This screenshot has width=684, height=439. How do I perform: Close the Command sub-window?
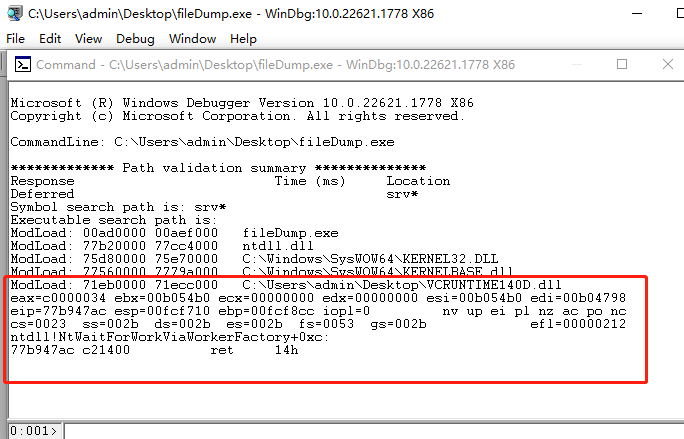tap(667, 64)
